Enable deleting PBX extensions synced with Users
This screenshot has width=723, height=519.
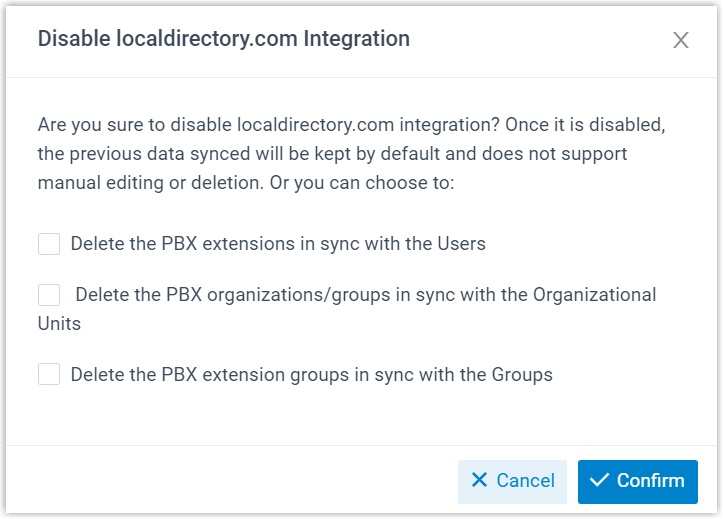(49, 244)
